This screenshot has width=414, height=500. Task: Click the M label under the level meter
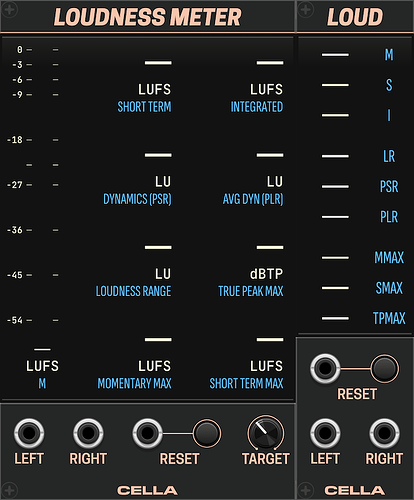point(42,384)
